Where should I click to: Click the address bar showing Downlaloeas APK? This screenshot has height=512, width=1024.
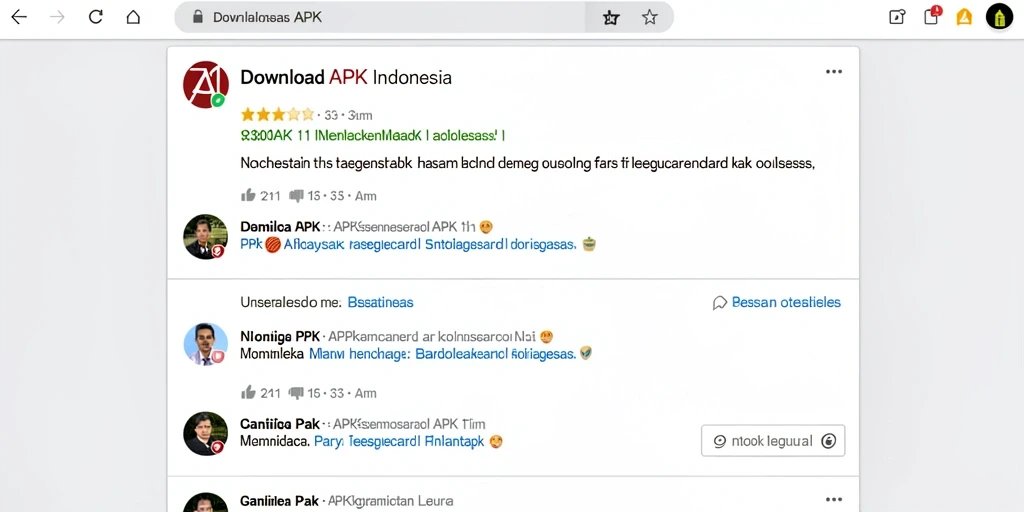coord(392,17)
